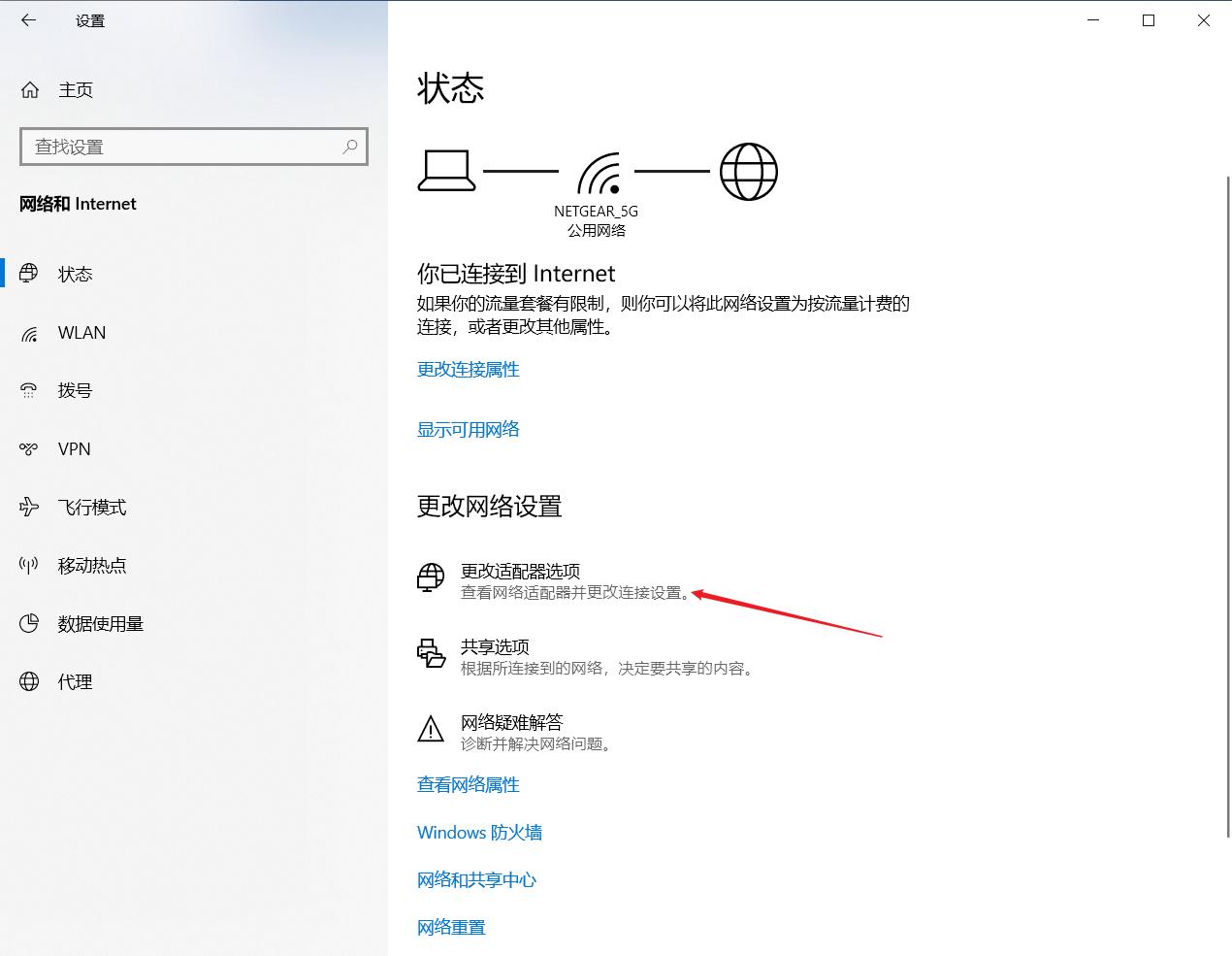1232x956 pixels.
Task: Select the WLAN sidebar icon
Action: click(x=29, y=333)
